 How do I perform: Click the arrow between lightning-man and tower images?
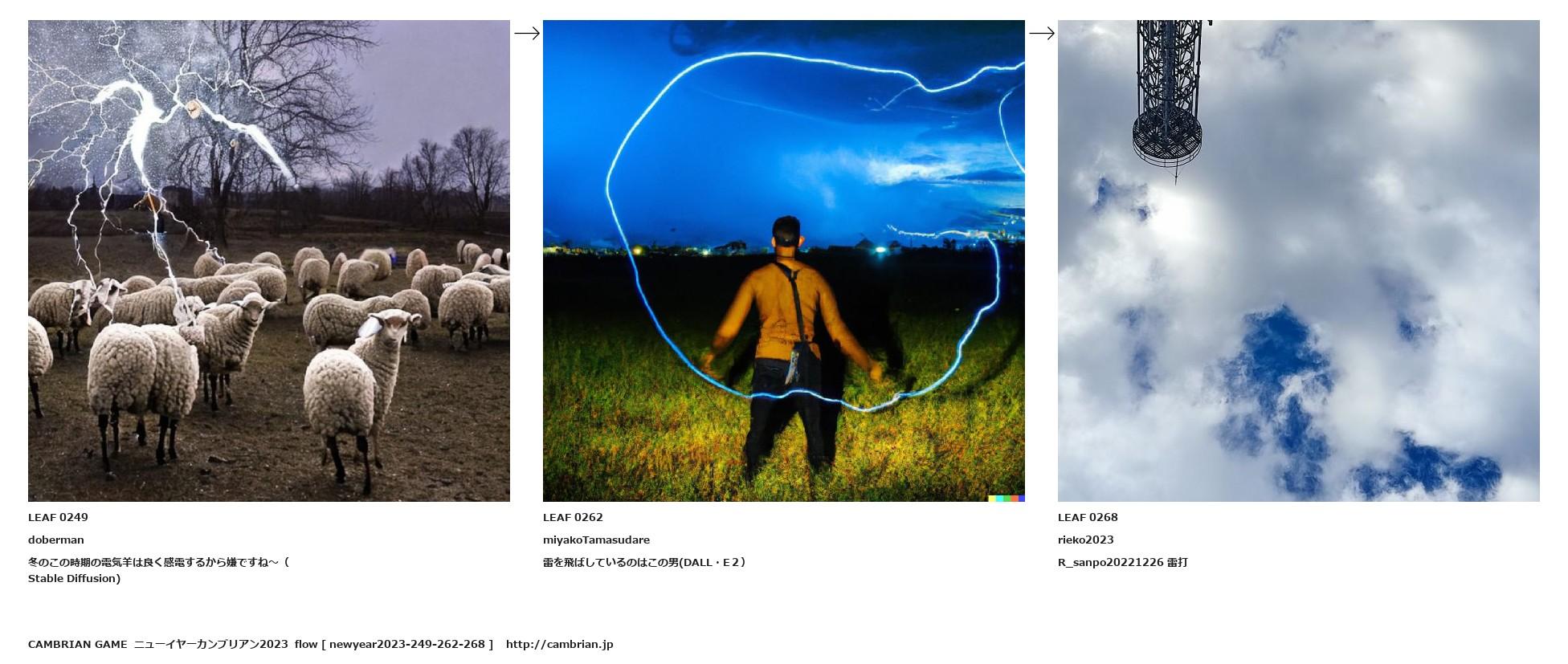coord(1041,33)
